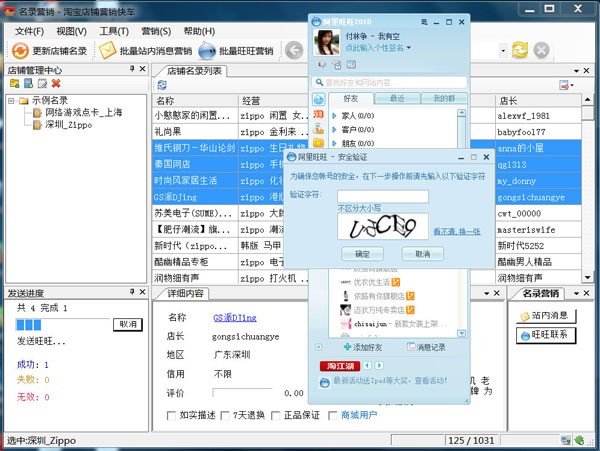The height and width of the screenshot is (451, 600).
Task: Click the 看不清,换一张 captcha link
Action: tap(457, 231)
